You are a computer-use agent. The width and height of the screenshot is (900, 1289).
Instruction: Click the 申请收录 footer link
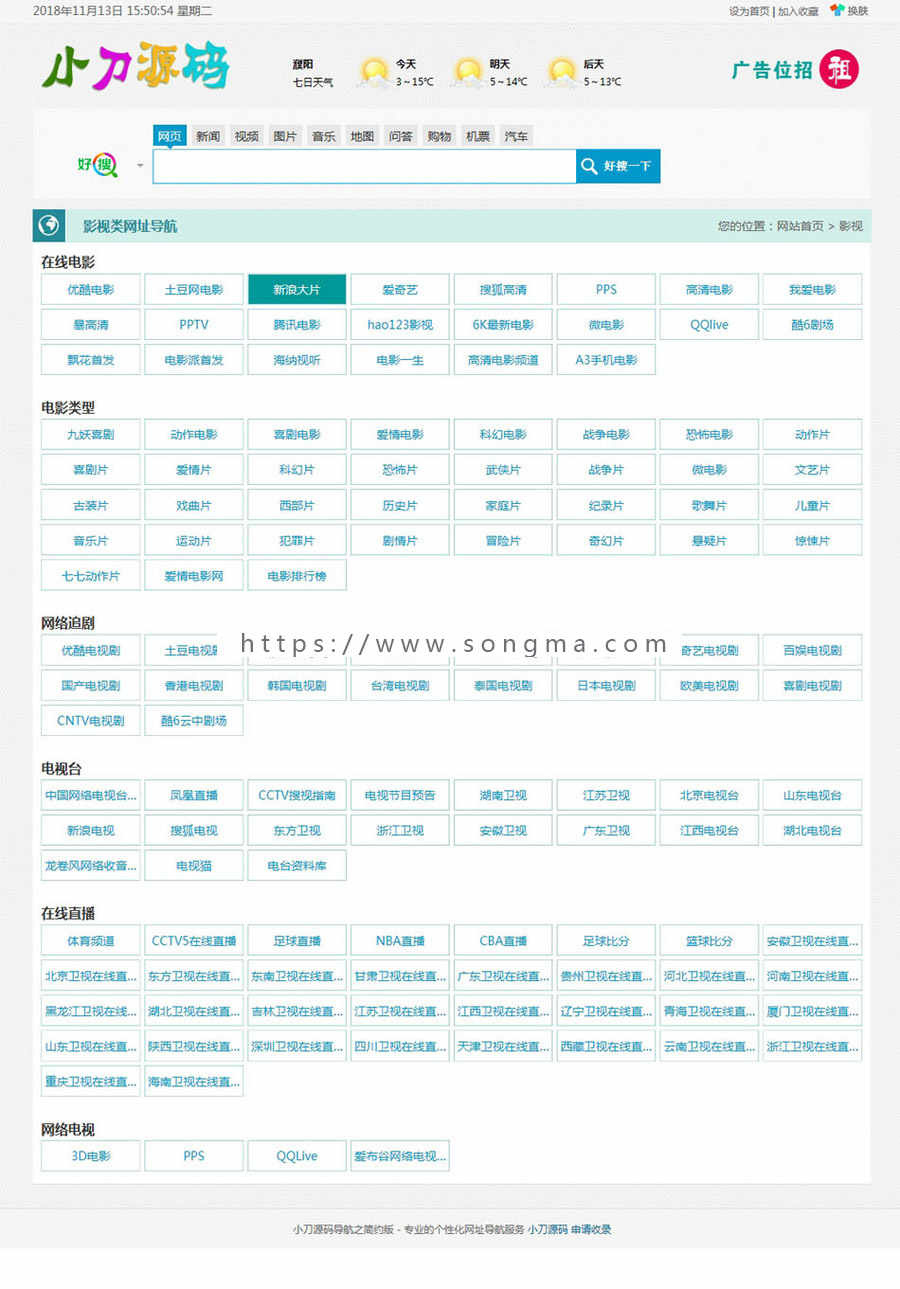click(x=591, y=1229)
